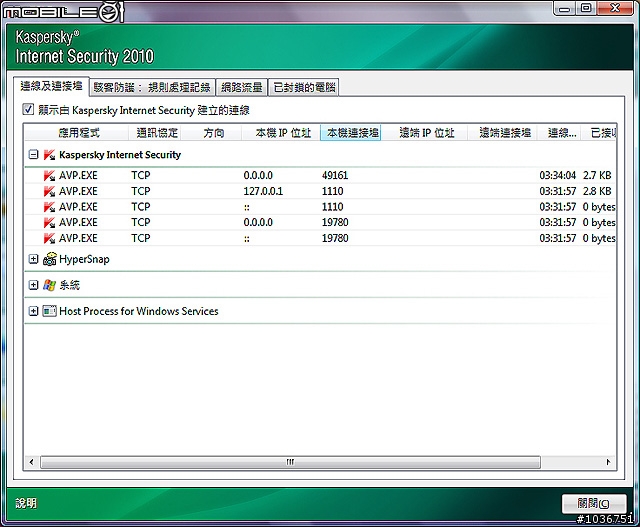Expand the 系統 group

(x=33, y=285)
